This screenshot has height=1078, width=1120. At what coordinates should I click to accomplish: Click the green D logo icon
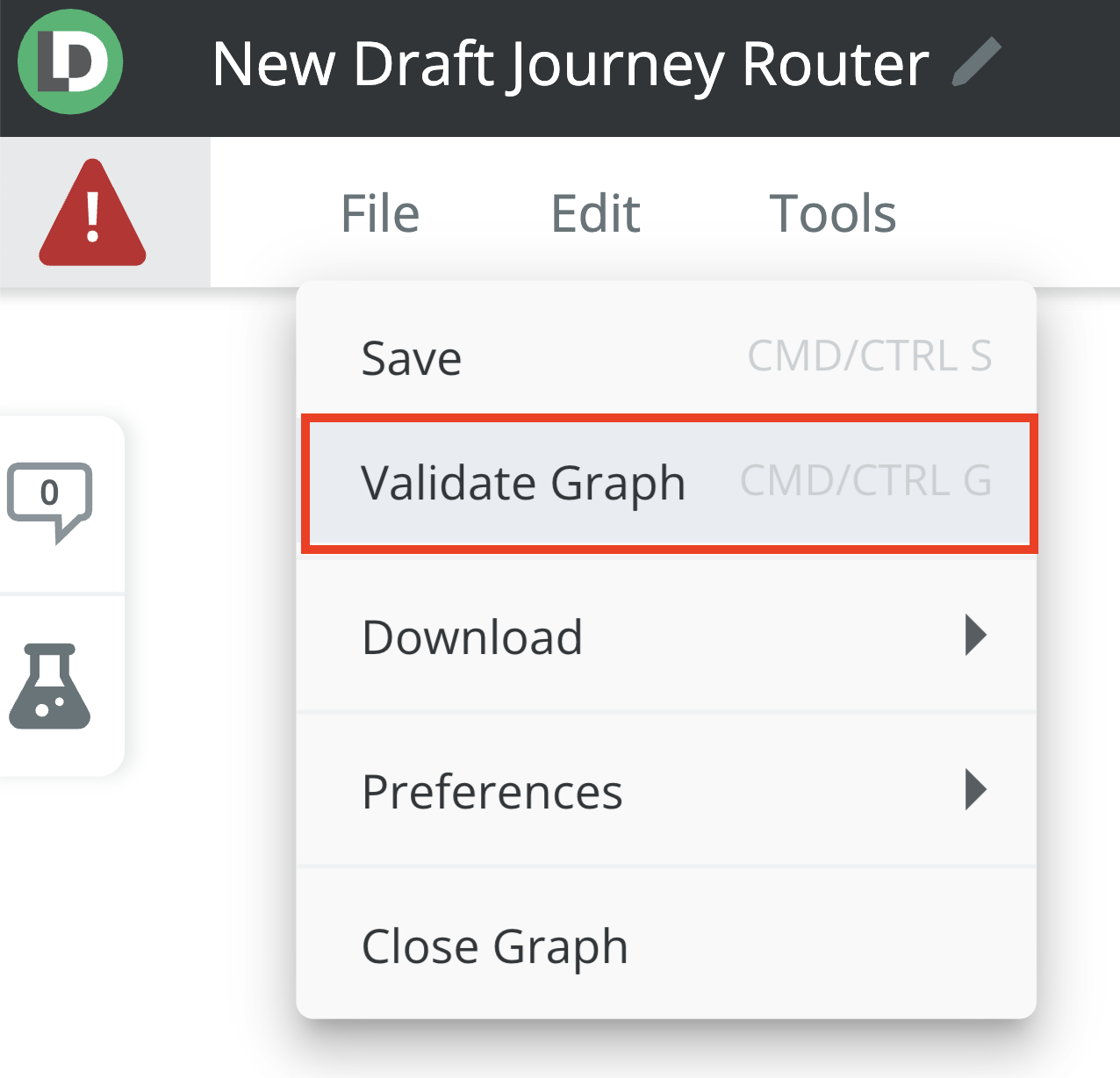click(70, 62)
